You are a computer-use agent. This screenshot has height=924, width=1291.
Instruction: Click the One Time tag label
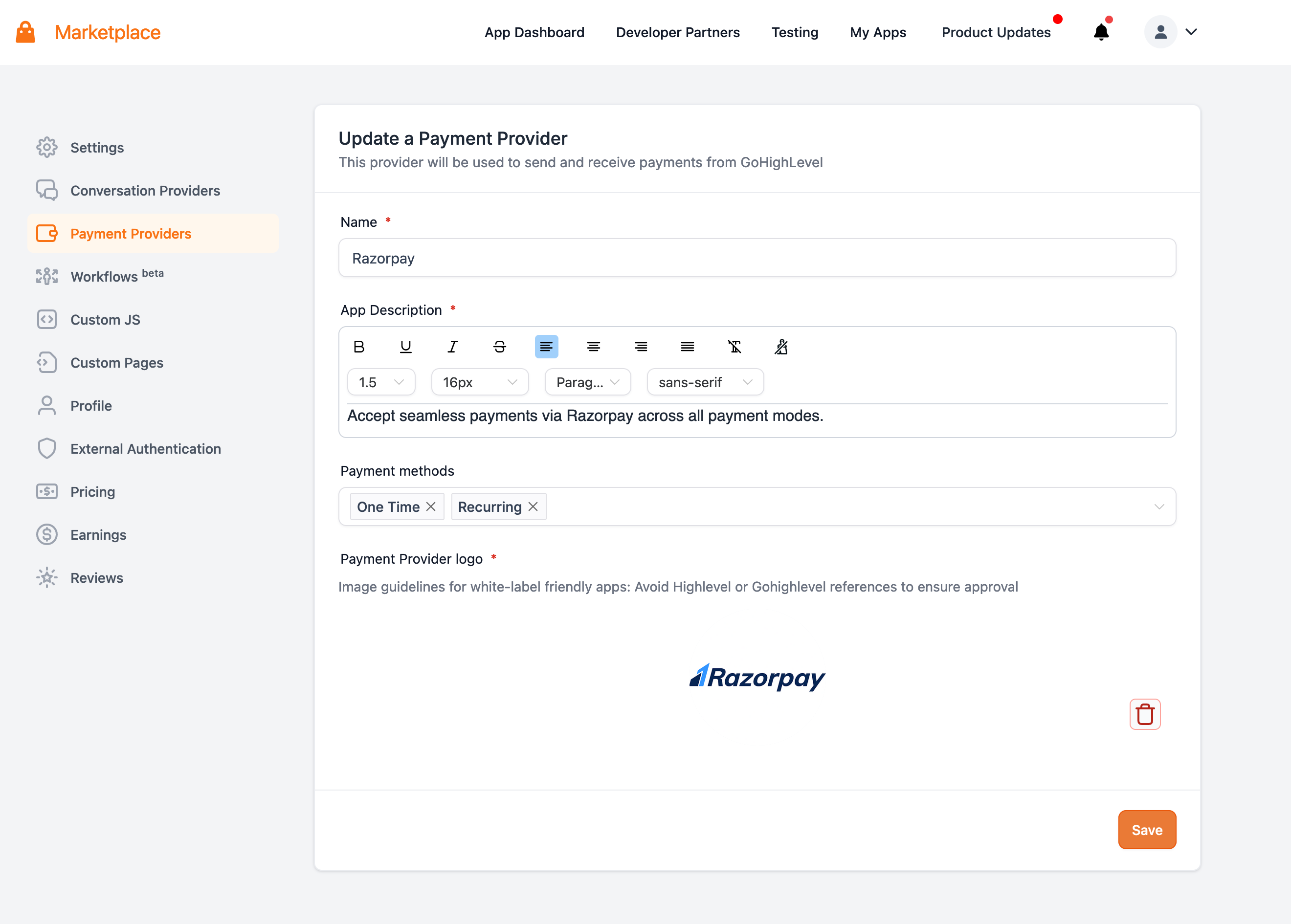point(388,506)
